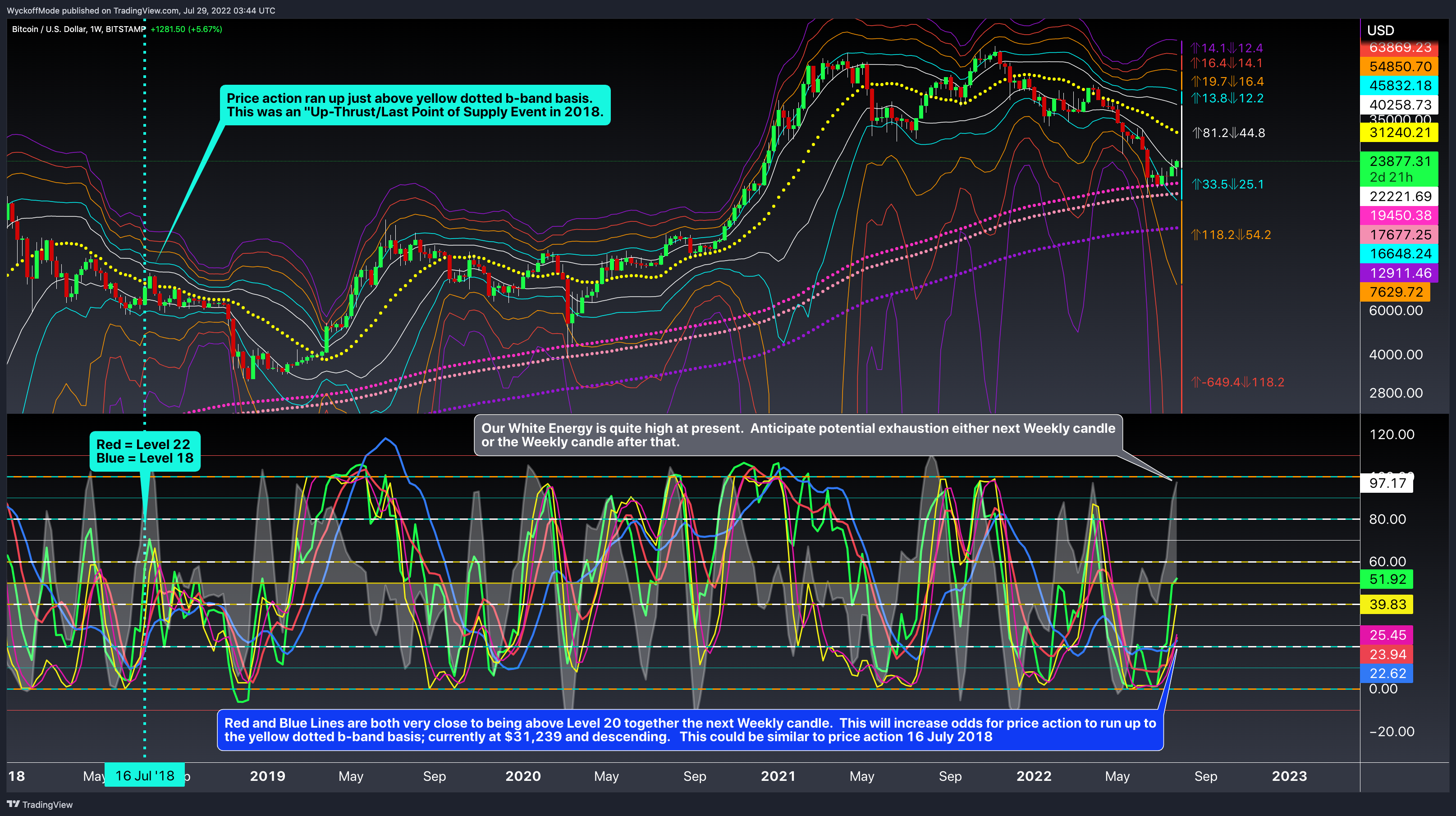Click the USD currency label on price axis
Viewport: 1456px width, 816px height.
pos(1380,31)
